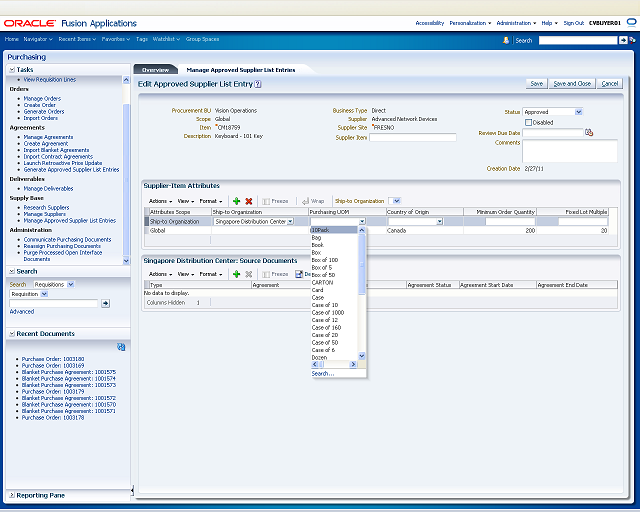Open the Personalization menu
Viewport: 640px width, 512px height.
[x=470, y=23]
